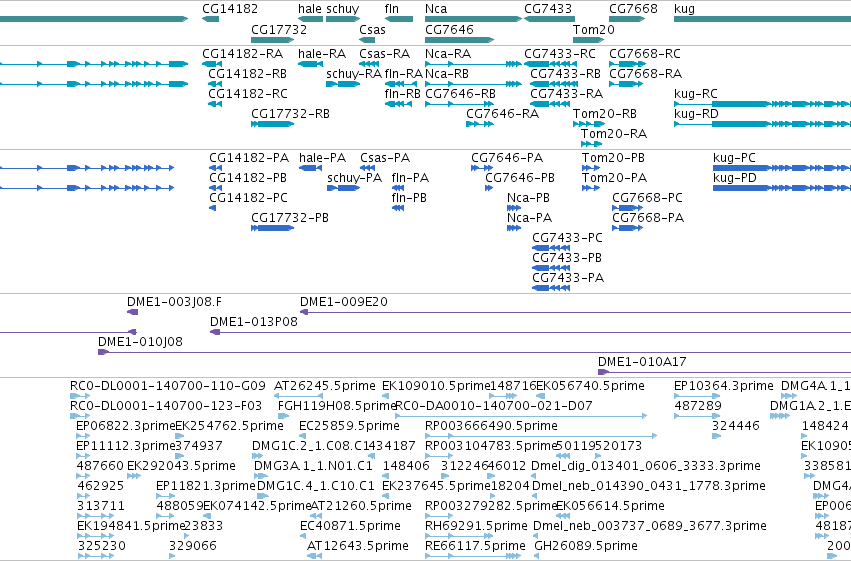
Task: Click protein hale-PA
Action: [322, 158]
